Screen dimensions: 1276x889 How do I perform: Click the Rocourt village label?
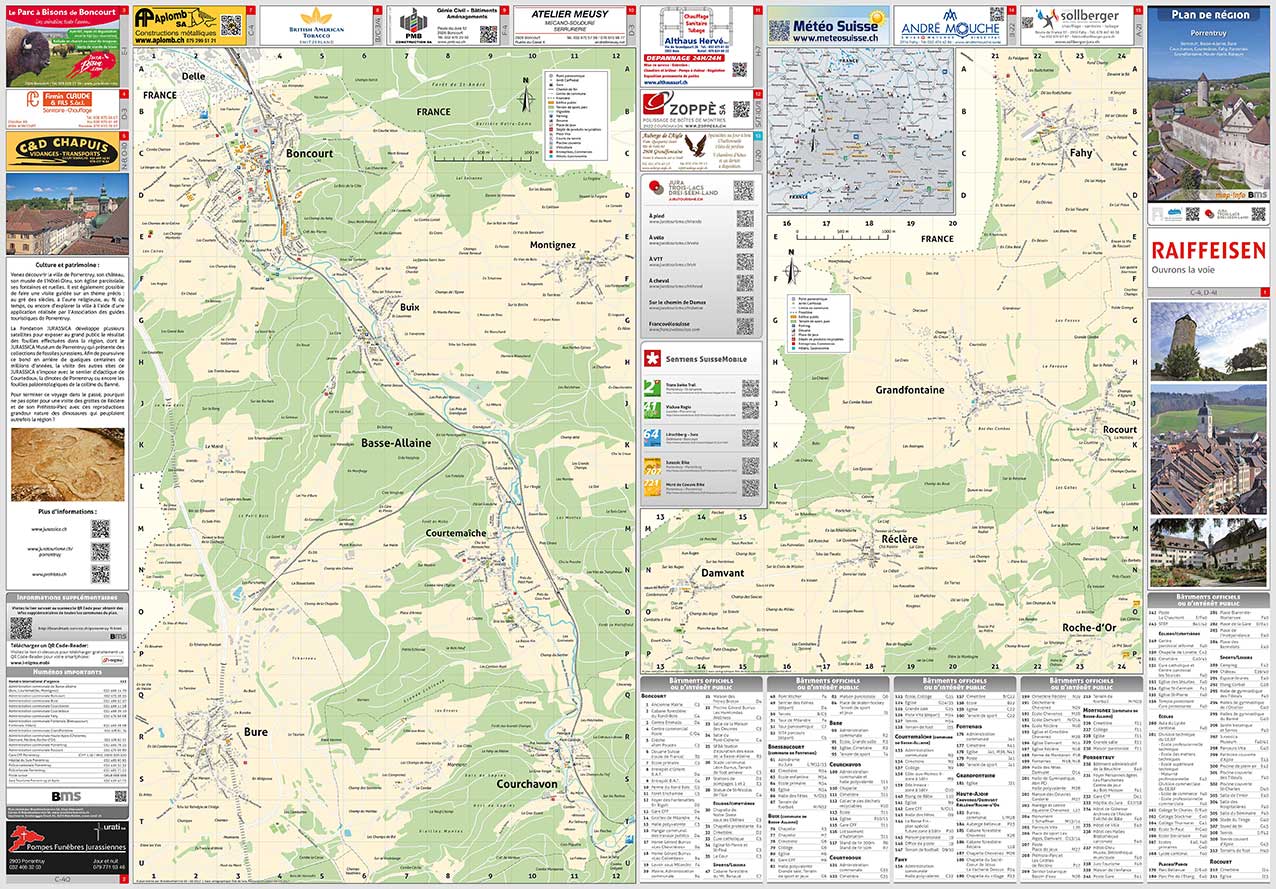(1120, 429)
